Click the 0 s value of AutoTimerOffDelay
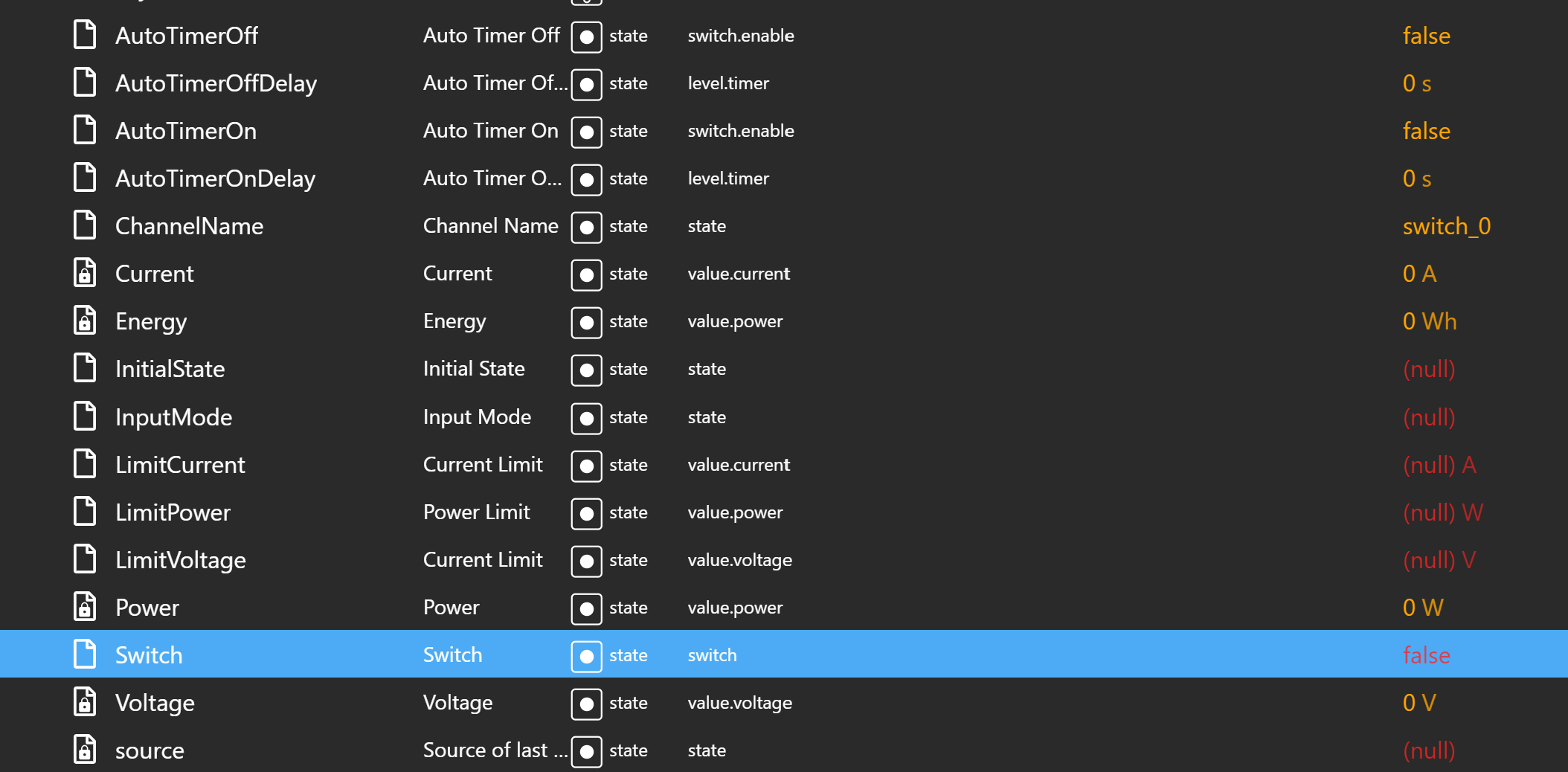Screen dimensions: 1568x772 tap(1416, 83)
